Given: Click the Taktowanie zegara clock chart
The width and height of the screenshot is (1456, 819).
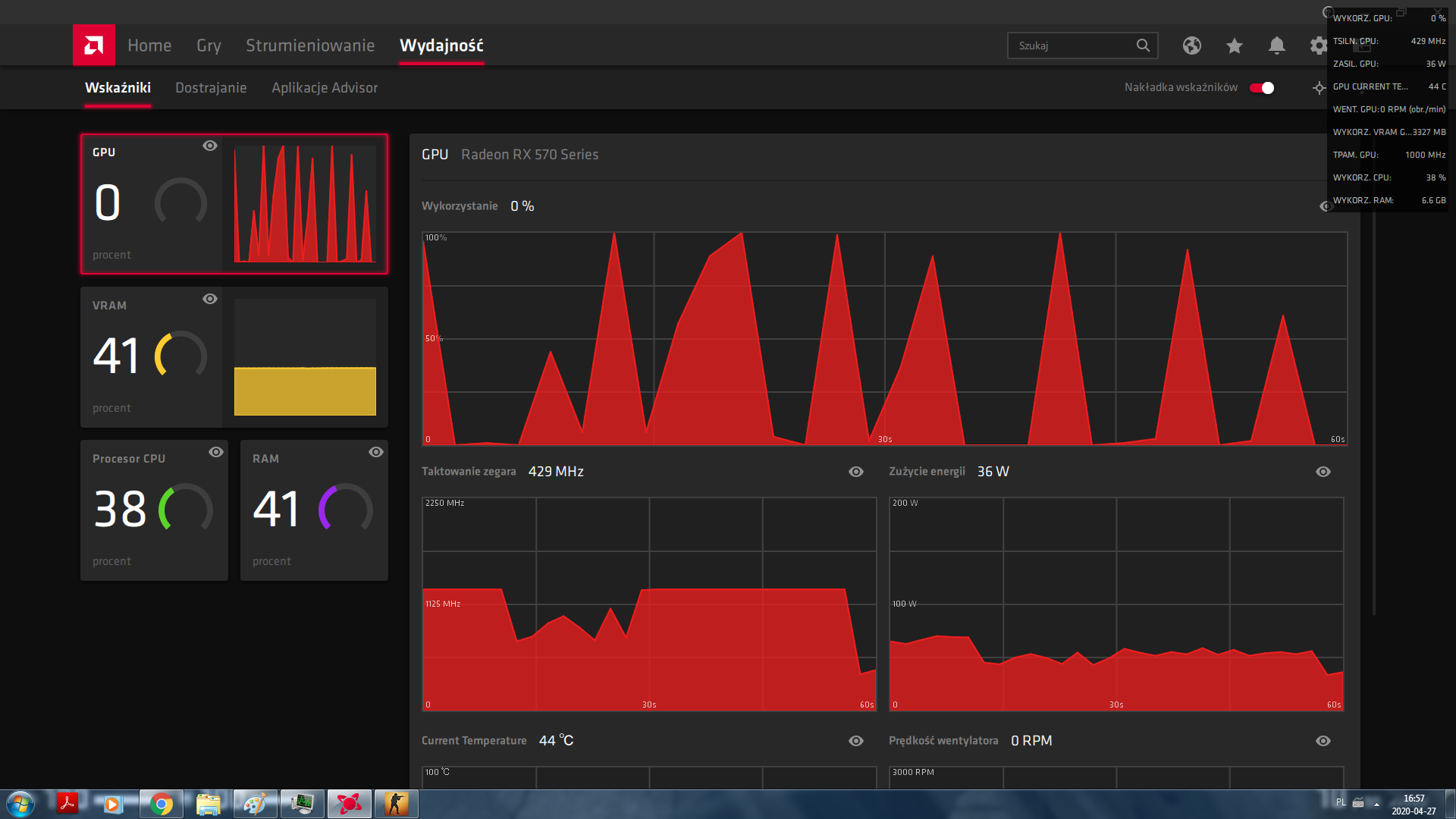Looking at the screenshot, I should click(649, 604).
